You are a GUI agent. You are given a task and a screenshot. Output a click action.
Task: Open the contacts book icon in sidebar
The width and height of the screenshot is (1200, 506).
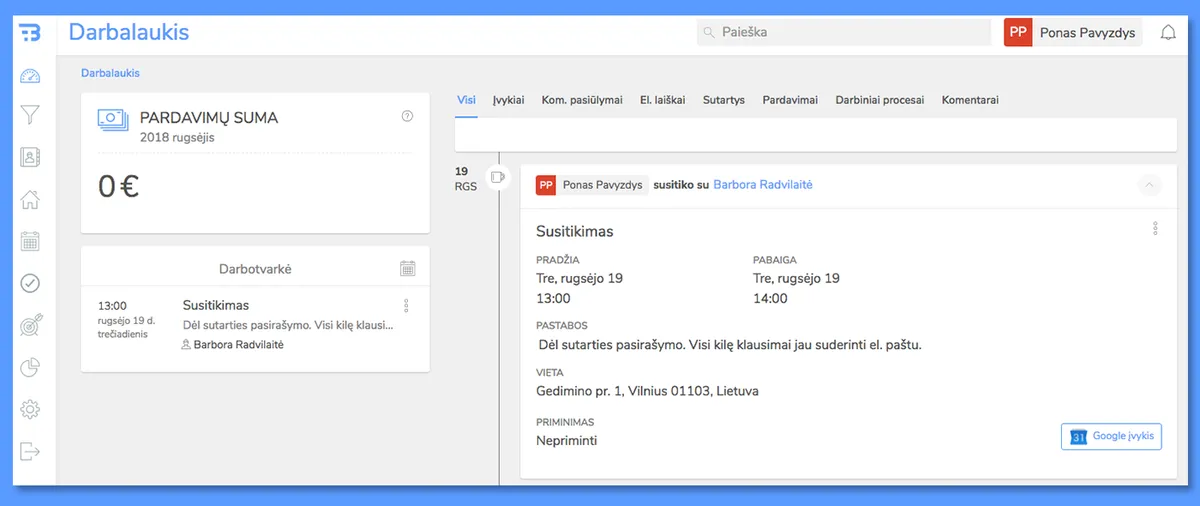click(x=30, y=157)
